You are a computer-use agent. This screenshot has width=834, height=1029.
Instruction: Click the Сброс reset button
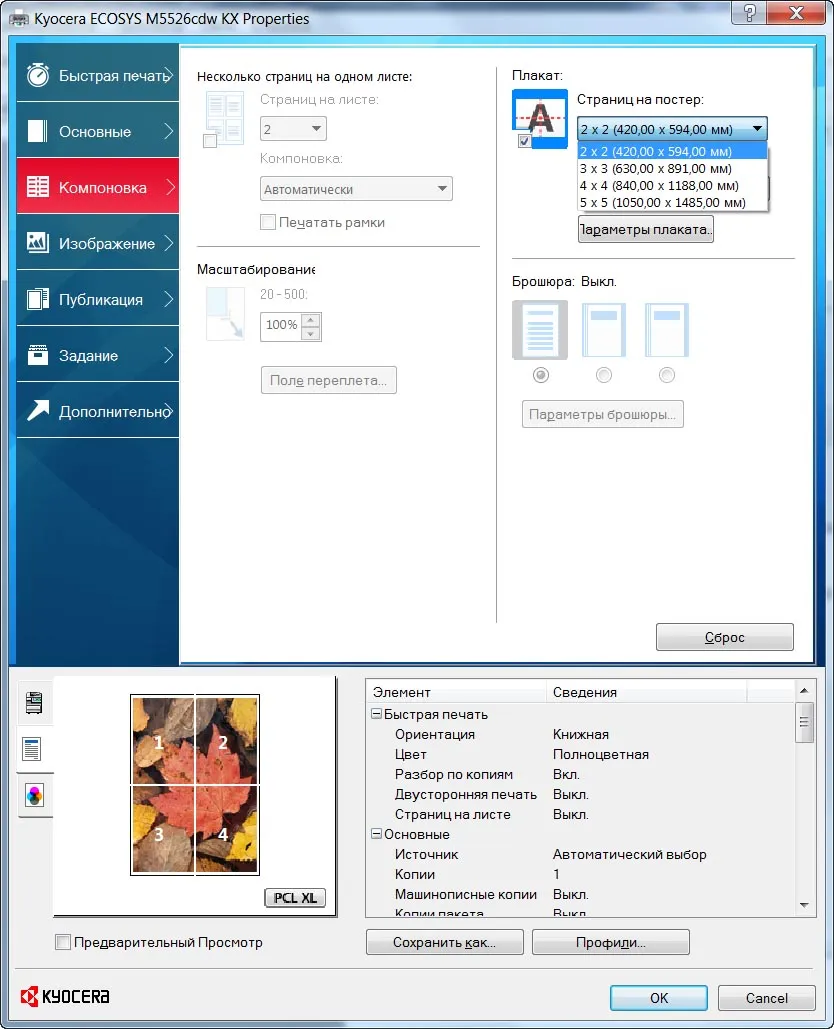[724, 637]
